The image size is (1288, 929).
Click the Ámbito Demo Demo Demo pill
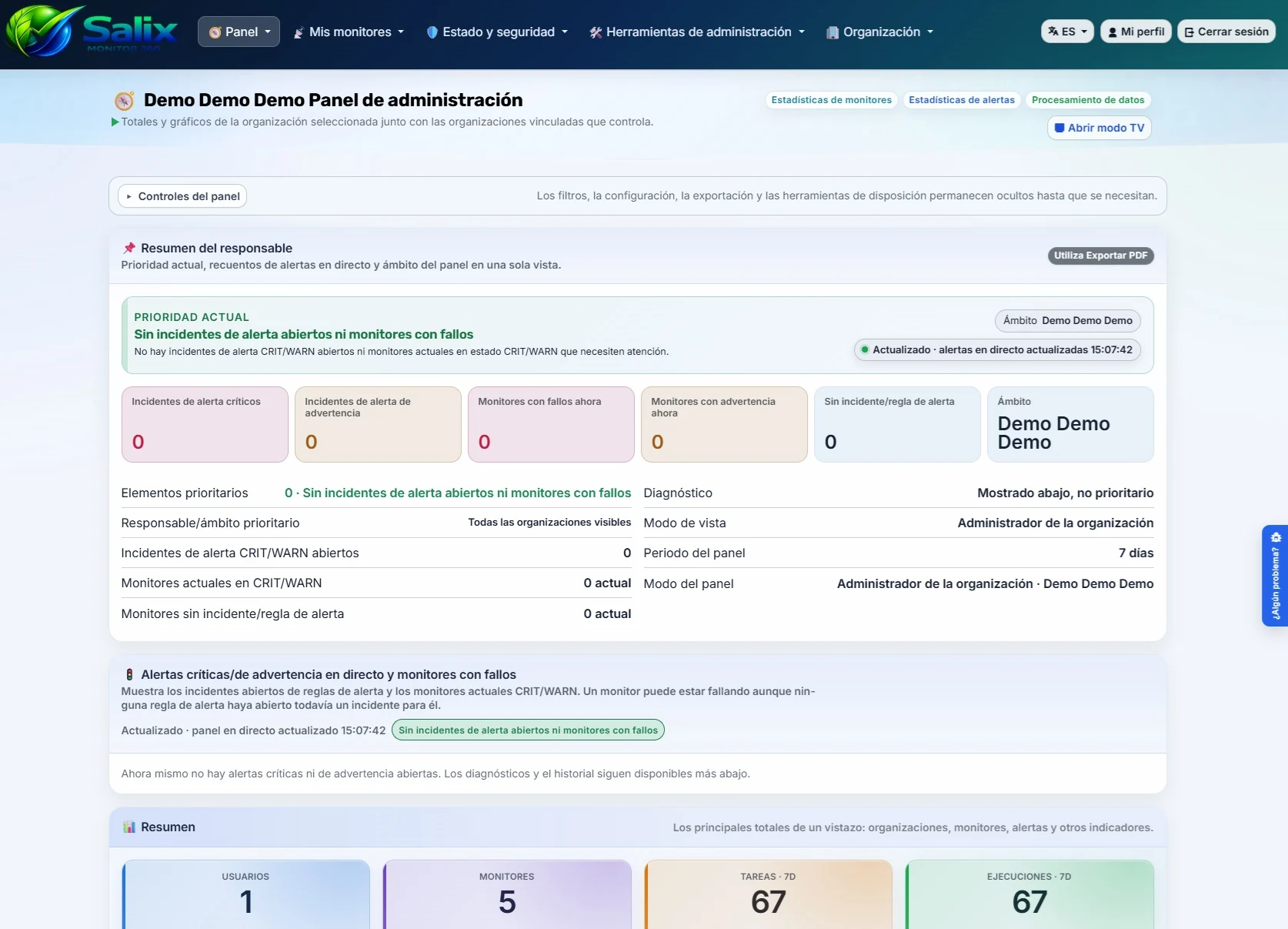click(1068, 321)
